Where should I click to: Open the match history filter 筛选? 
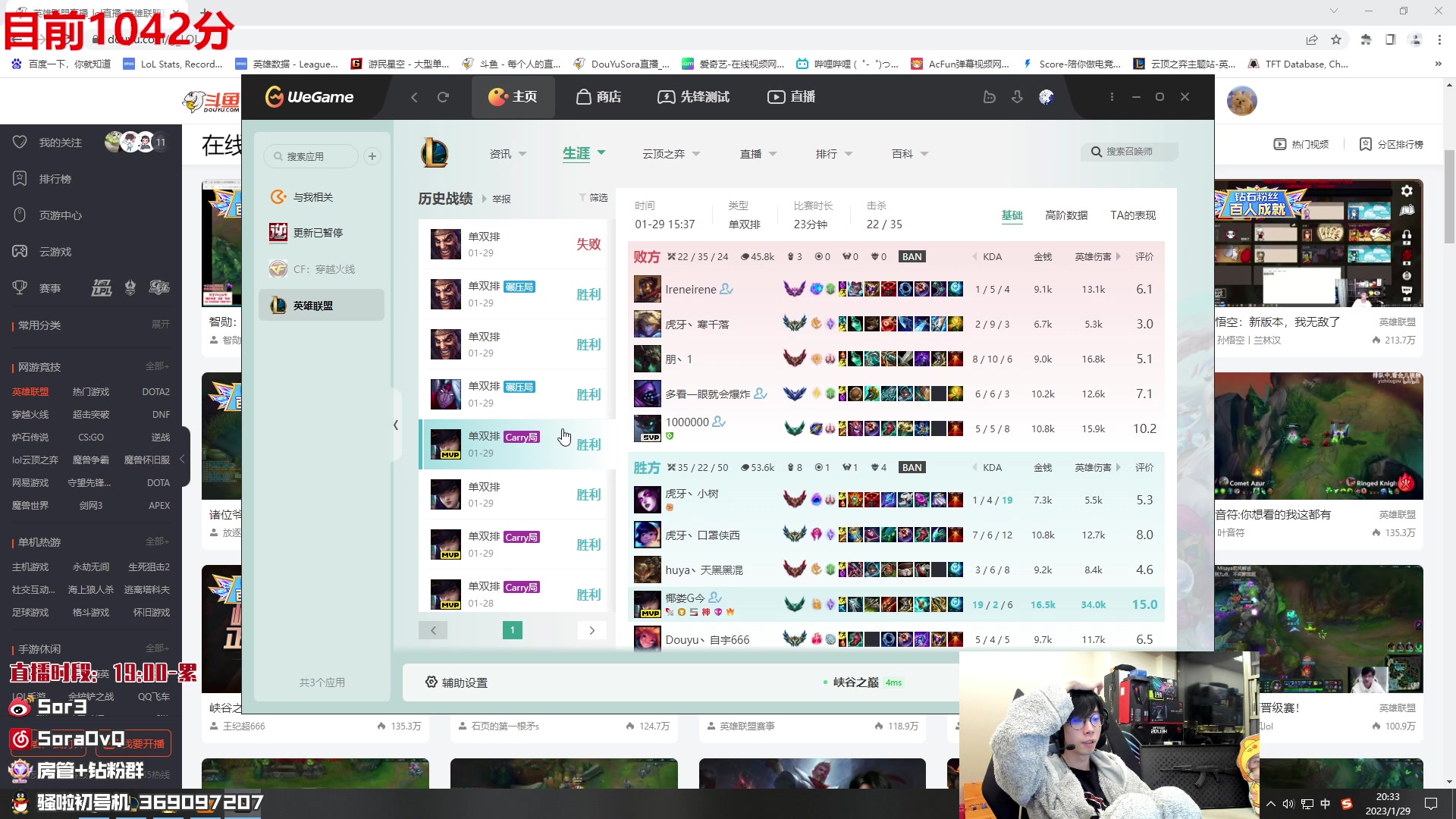pos(593,198)
